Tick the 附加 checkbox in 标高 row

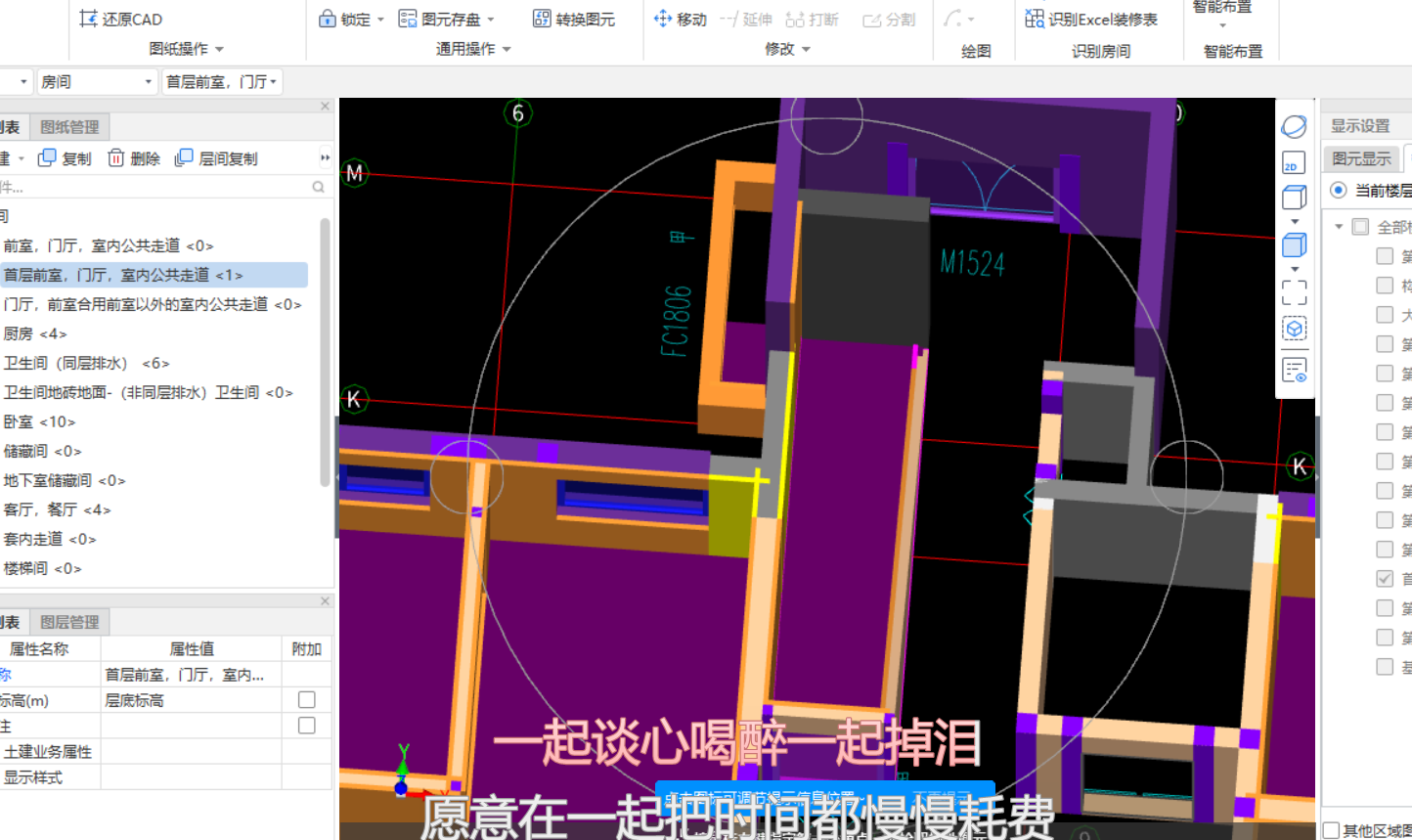(x=307, y=699)
